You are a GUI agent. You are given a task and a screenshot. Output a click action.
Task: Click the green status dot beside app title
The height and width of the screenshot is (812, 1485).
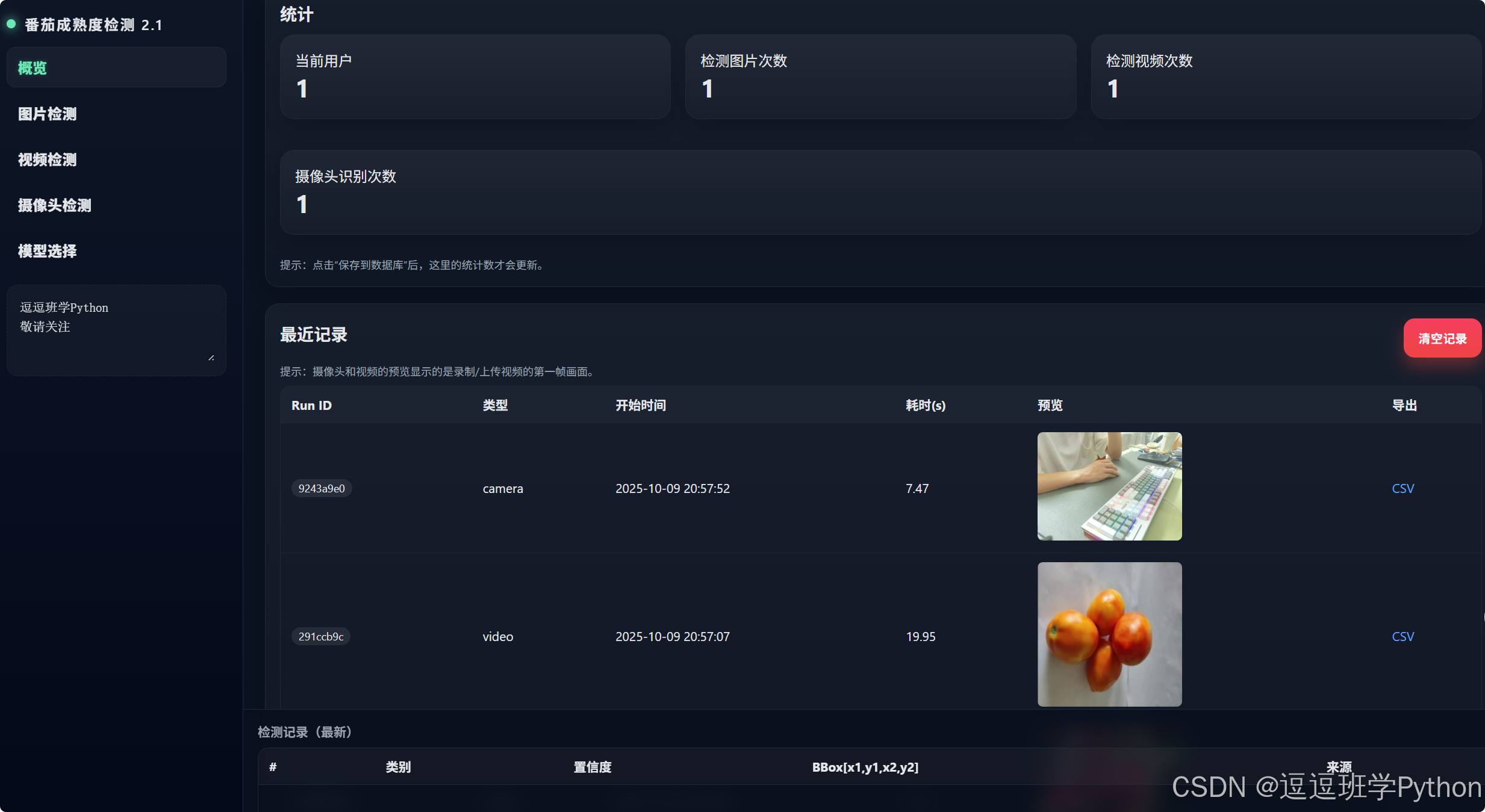[x=11, y=24]
